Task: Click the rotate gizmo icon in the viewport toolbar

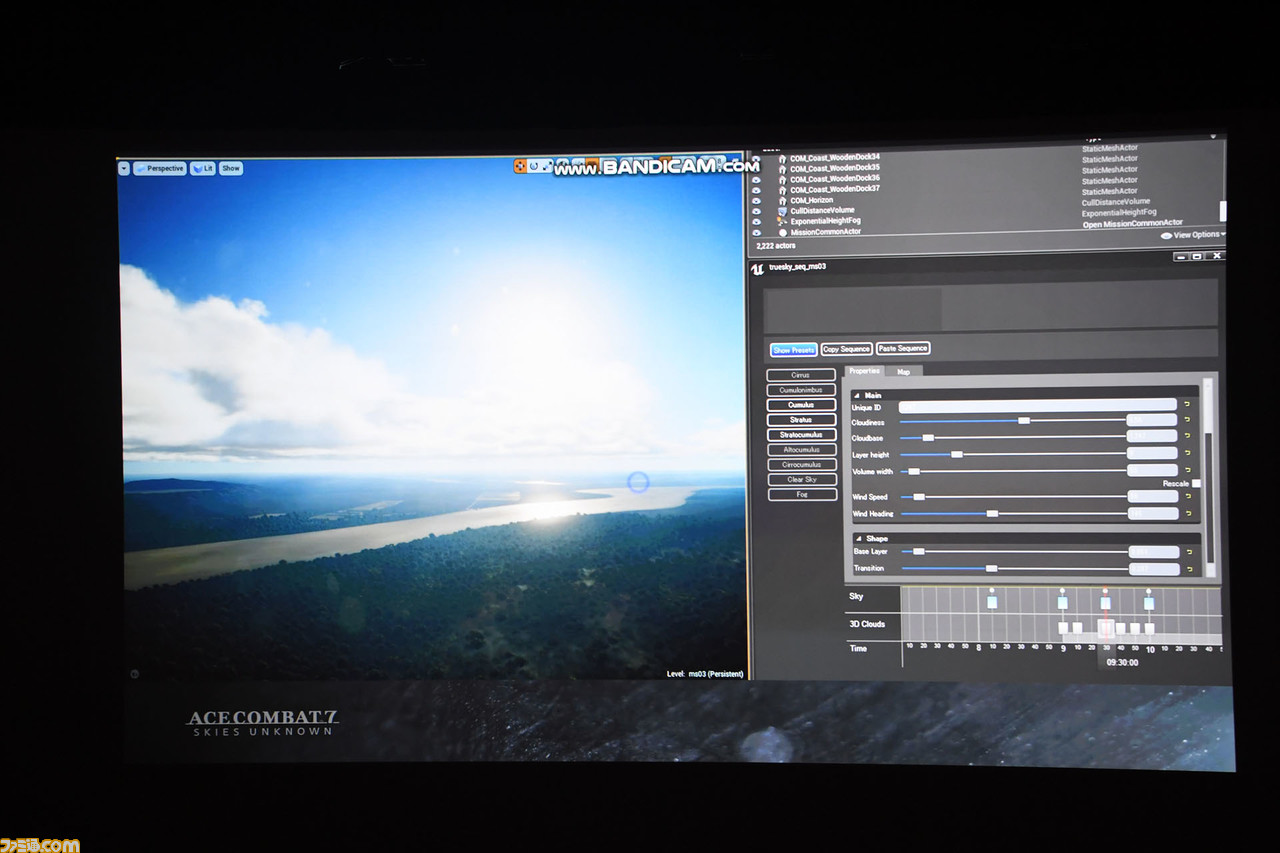Action: [x=535, y=166]
